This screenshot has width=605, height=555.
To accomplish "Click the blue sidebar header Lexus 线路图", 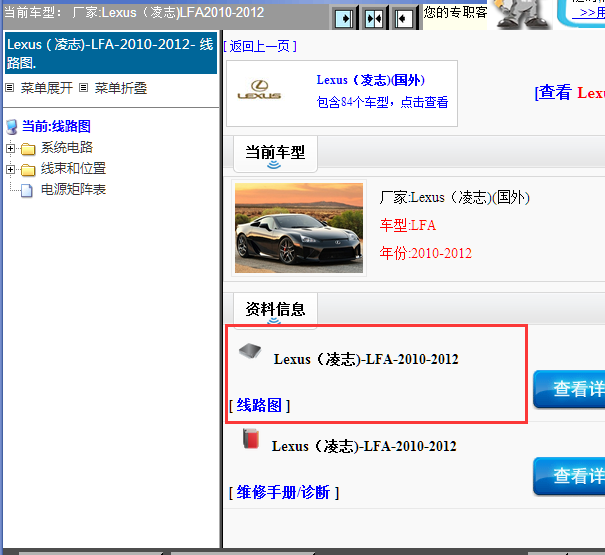I will 111,53.
